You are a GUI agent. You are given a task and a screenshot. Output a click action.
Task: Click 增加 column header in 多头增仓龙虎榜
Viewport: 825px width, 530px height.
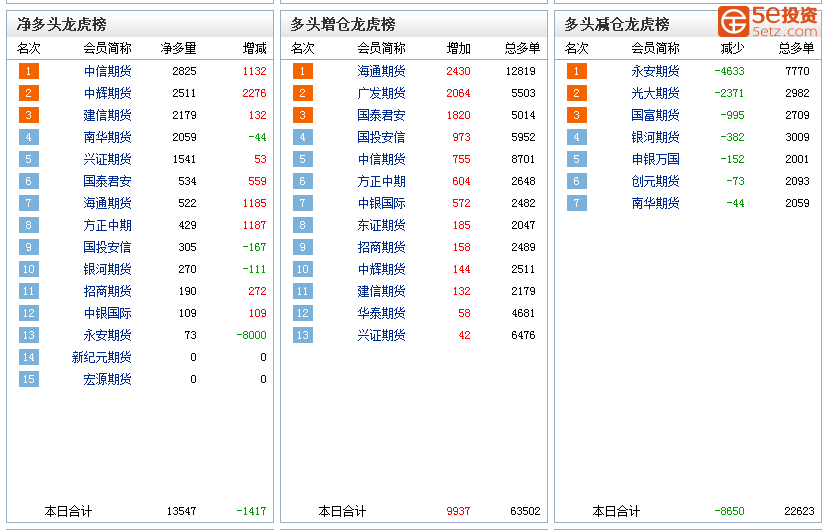459,48
